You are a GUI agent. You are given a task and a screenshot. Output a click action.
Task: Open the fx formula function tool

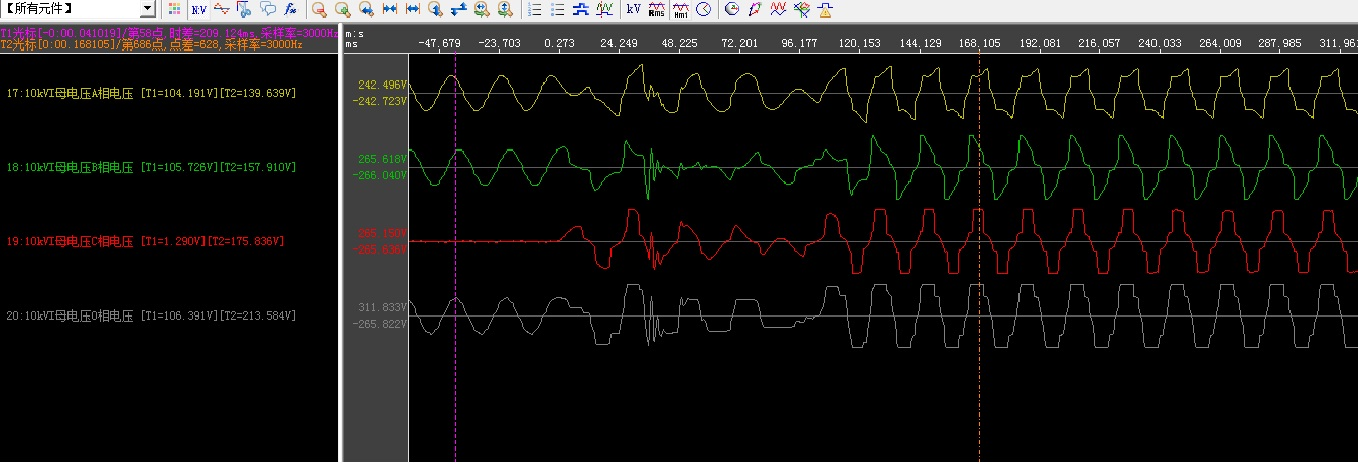click(290, 9)
